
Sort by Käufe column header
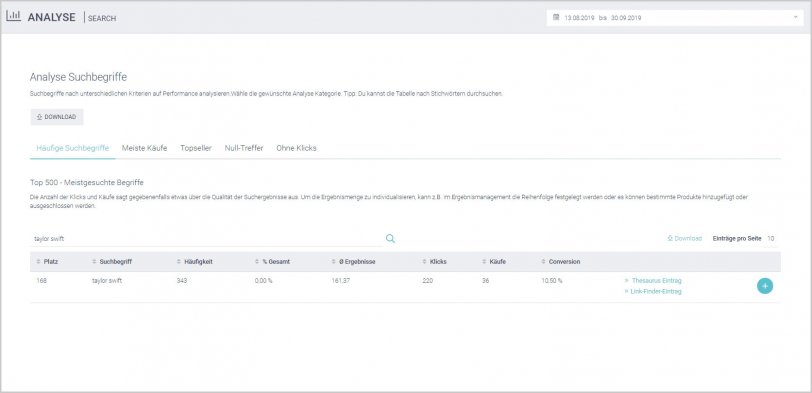coord(494,262)
